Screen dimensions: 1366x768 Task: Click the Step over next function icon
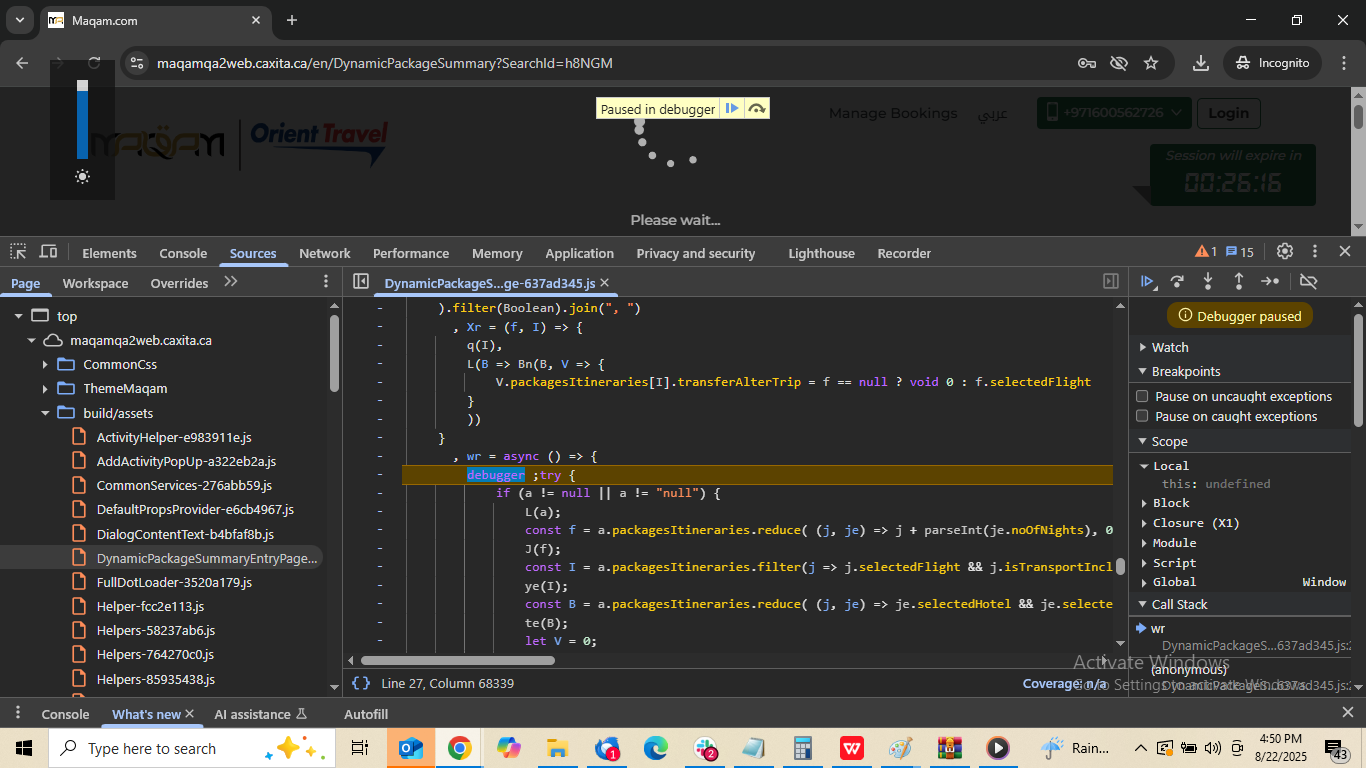pos(1177,282)
